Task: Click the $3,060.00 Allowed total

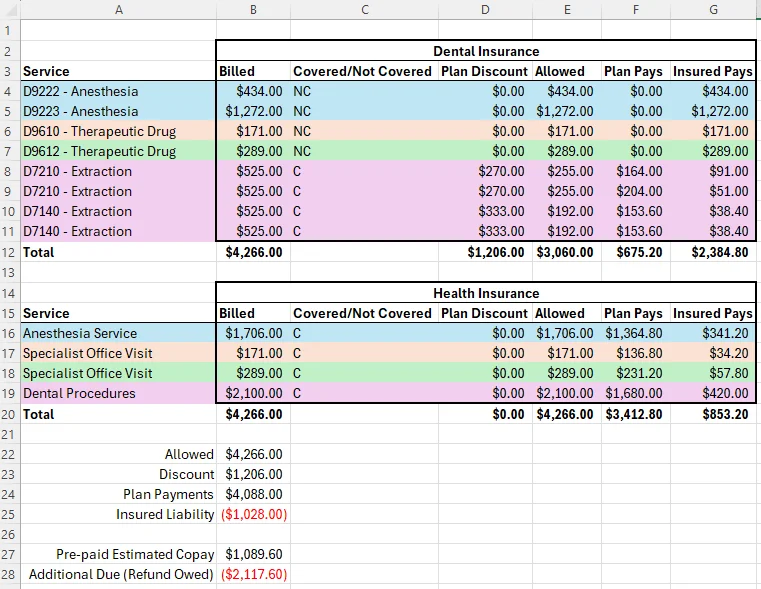Action: [x=567, y=252]
